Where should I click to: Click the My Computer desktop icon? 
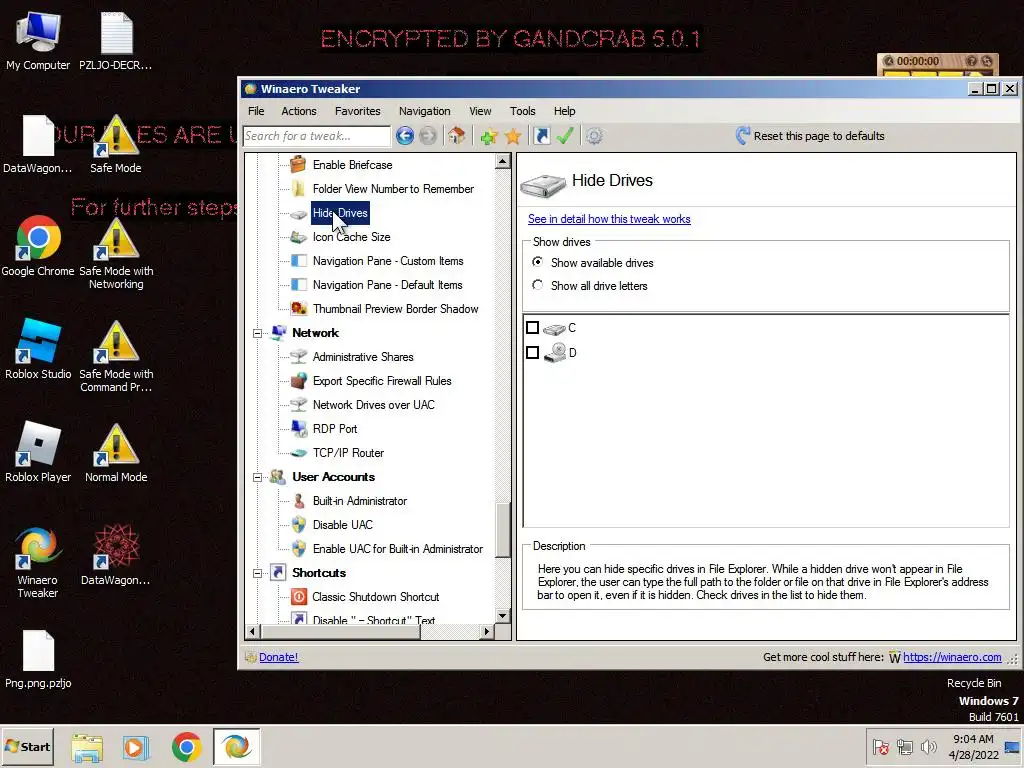pos(38,42)
